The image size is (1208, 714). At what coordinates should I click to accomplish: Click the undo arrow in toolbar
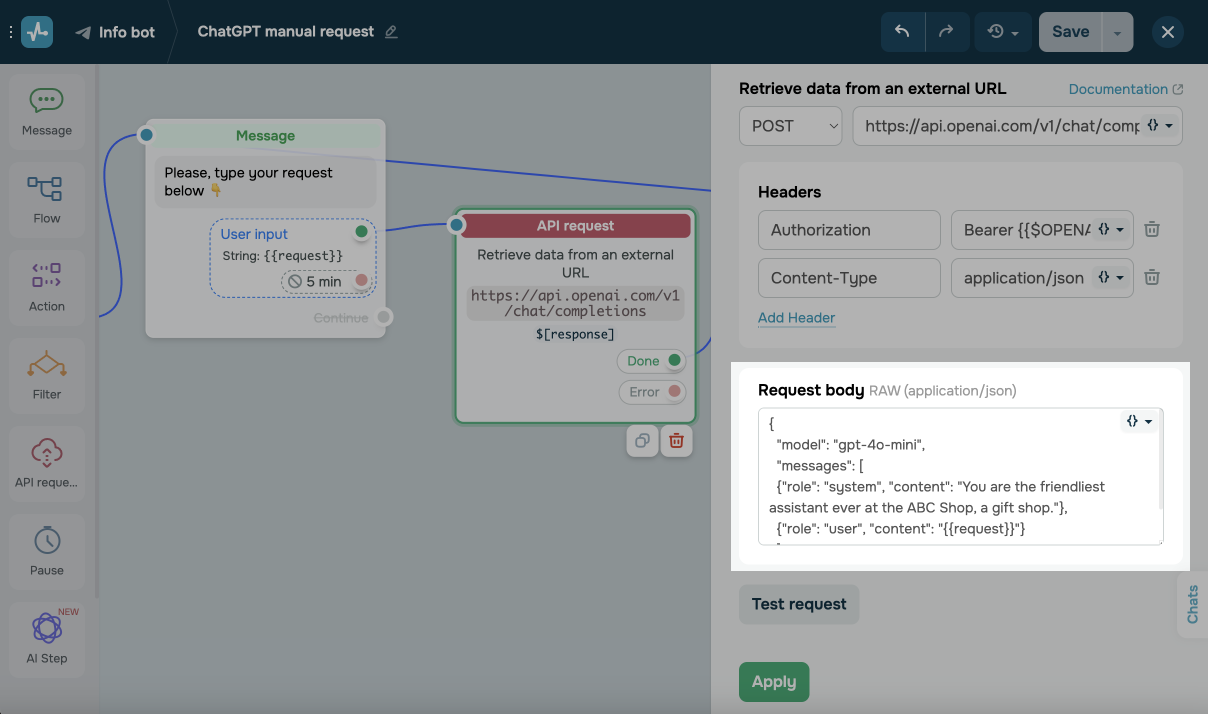(x=902, y=32)
